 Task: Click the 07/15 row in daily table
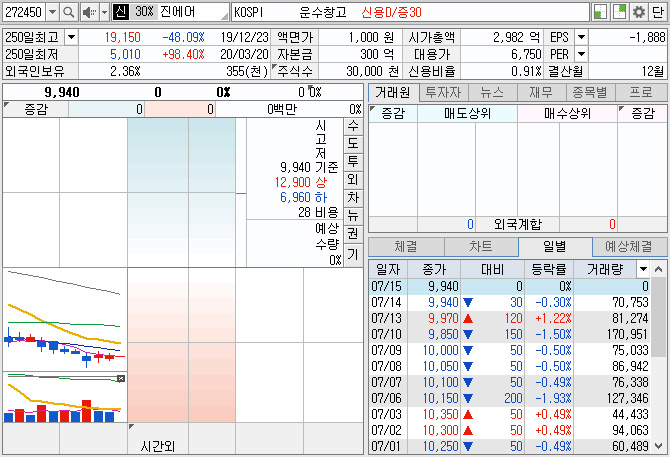(x=509, y=286)
